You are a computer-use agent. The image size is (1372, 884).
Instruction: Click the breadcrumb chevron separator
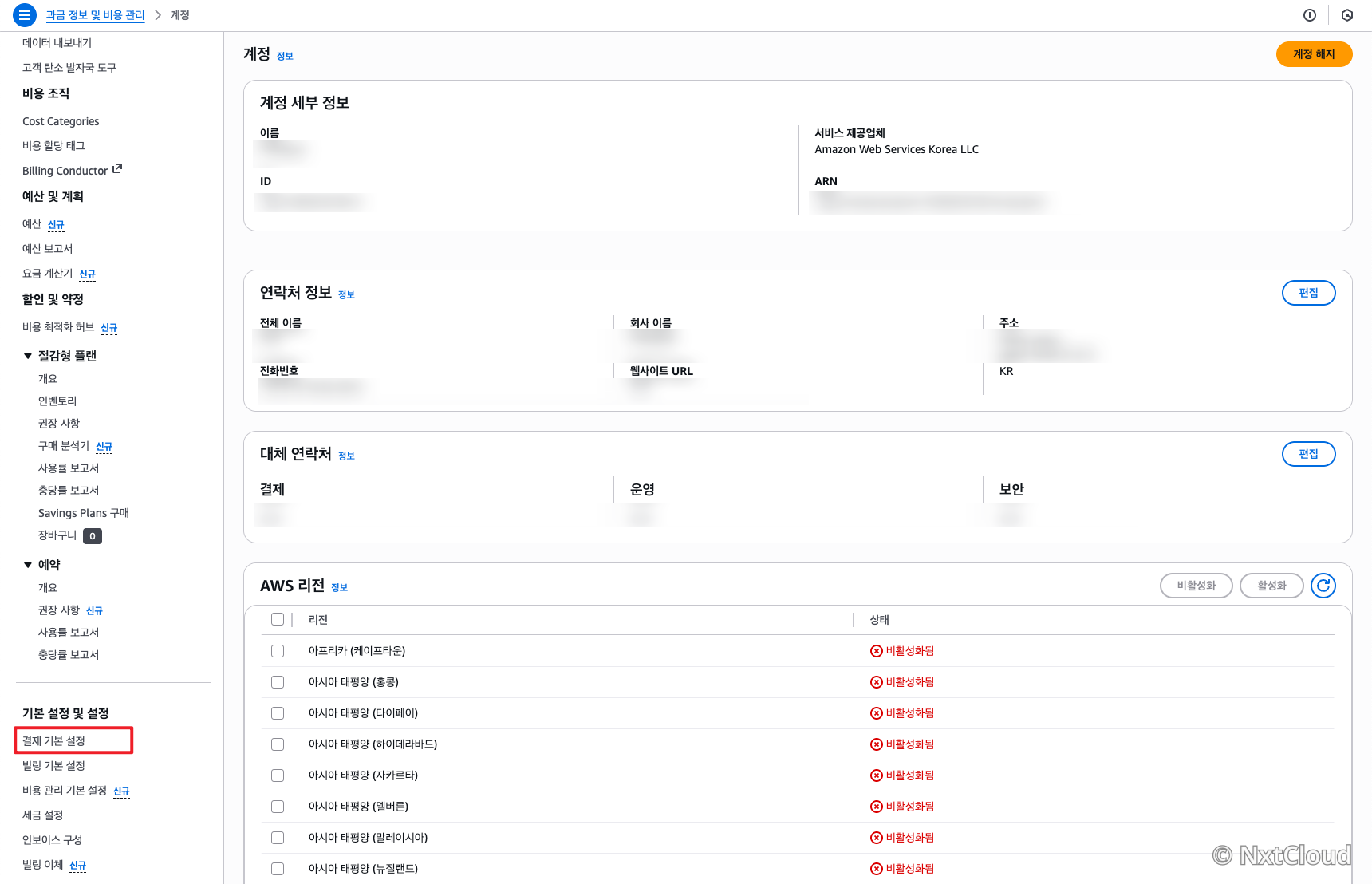(158, 15)
